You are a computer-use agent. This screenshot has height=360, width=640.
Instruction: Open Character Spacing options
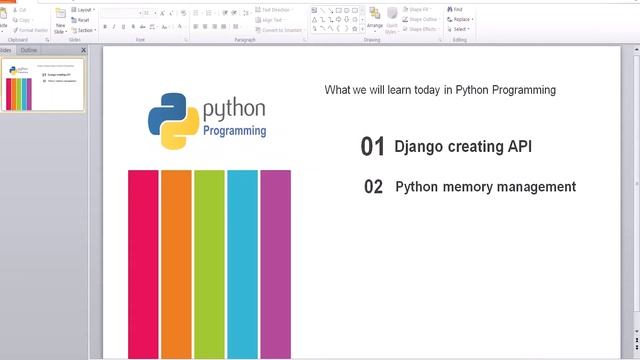coord(153,27)
